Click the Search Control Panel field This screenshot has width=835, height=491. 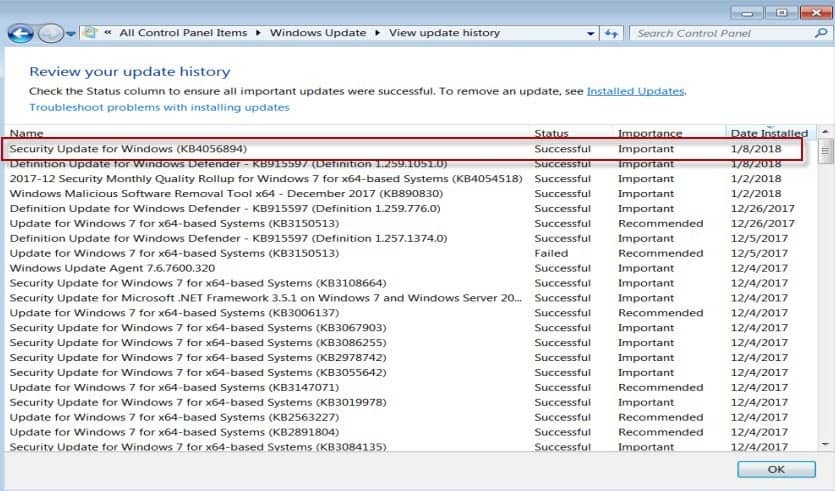pyautogui.click(x=722, y=34)
